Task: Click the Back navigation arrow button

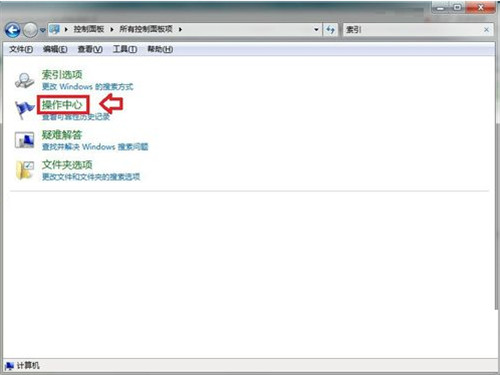Action: (13, 30)
